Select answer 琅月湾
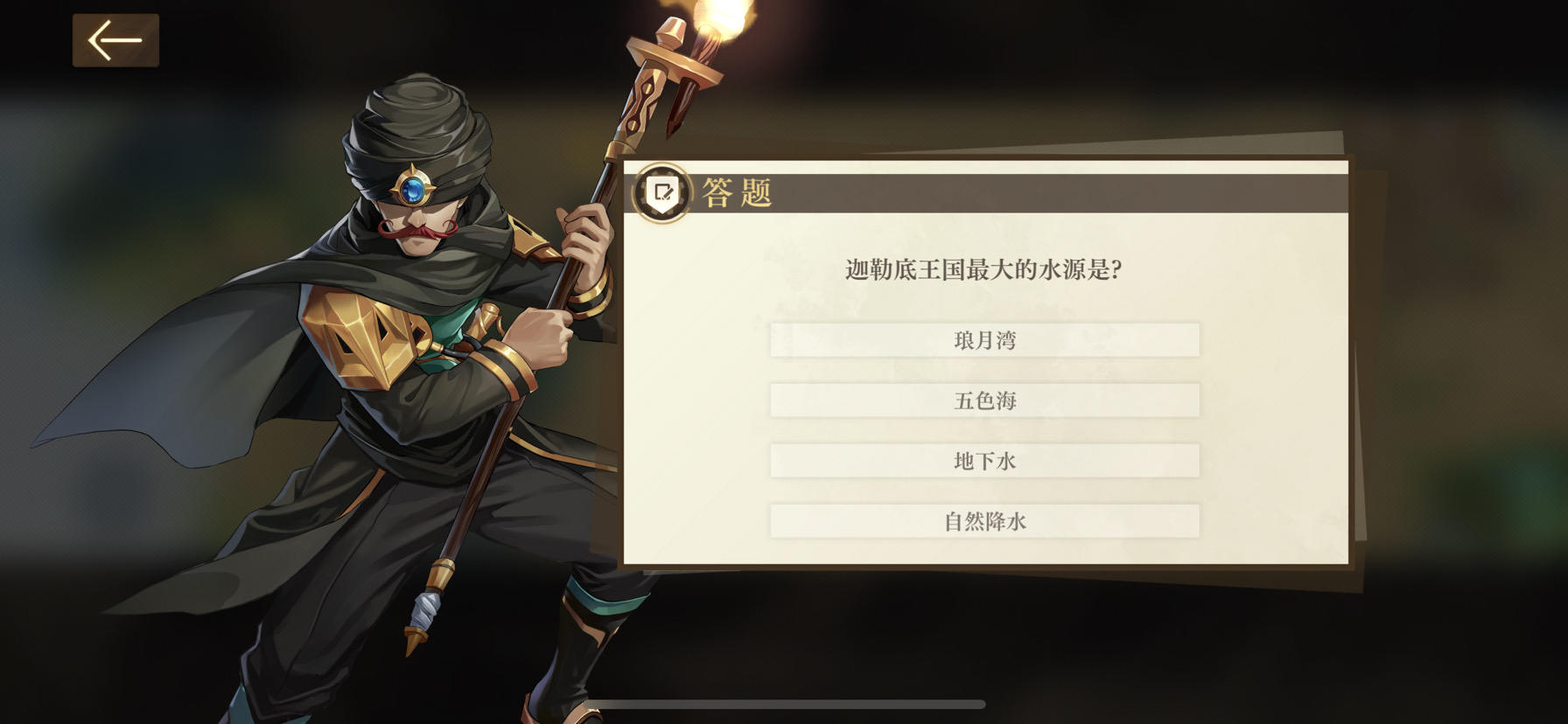Screen dimensions: 1568x724 [984, 340]
